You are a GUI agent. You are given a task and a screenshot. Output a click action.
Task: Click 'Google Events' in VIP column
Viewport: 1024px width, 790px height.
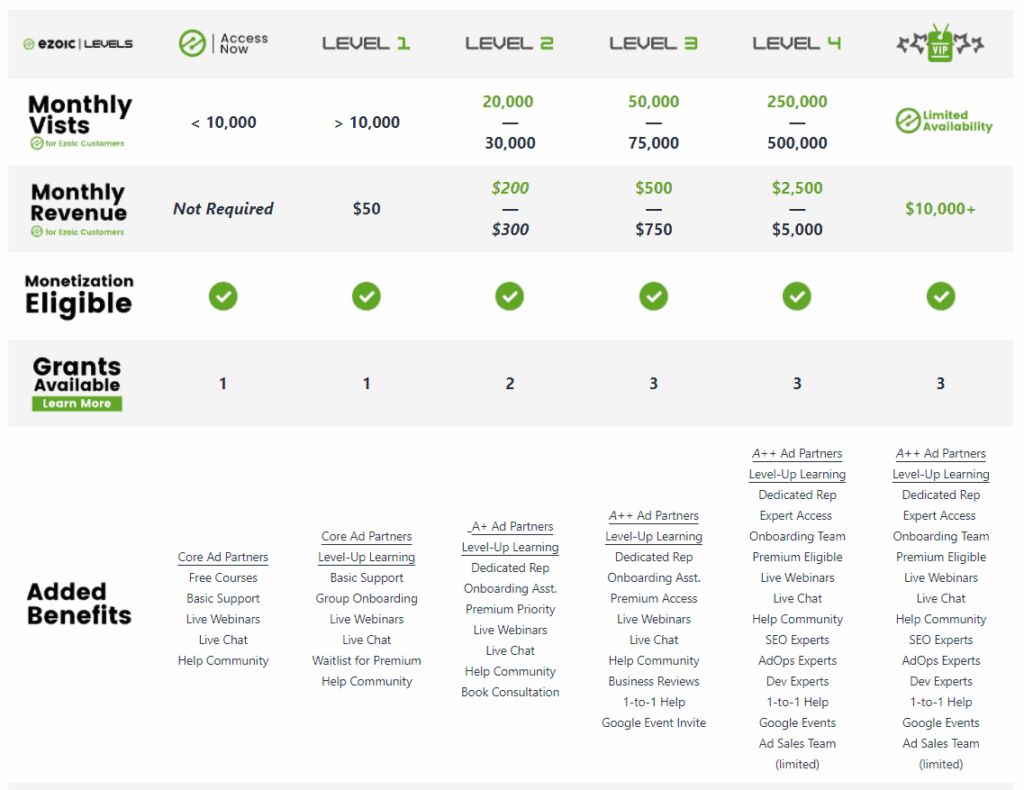click(x=941, y=723)
